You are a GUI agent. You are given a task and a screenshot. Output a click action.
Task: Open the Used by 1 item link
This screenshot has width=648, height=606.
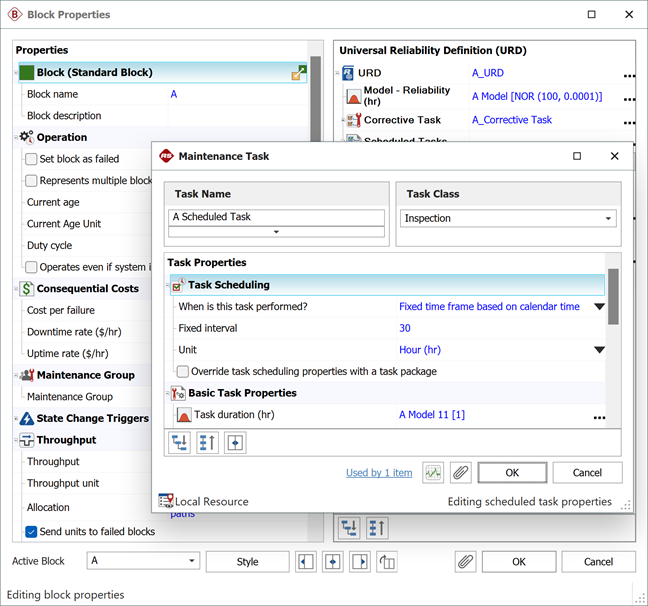click(x=378, y=473)
